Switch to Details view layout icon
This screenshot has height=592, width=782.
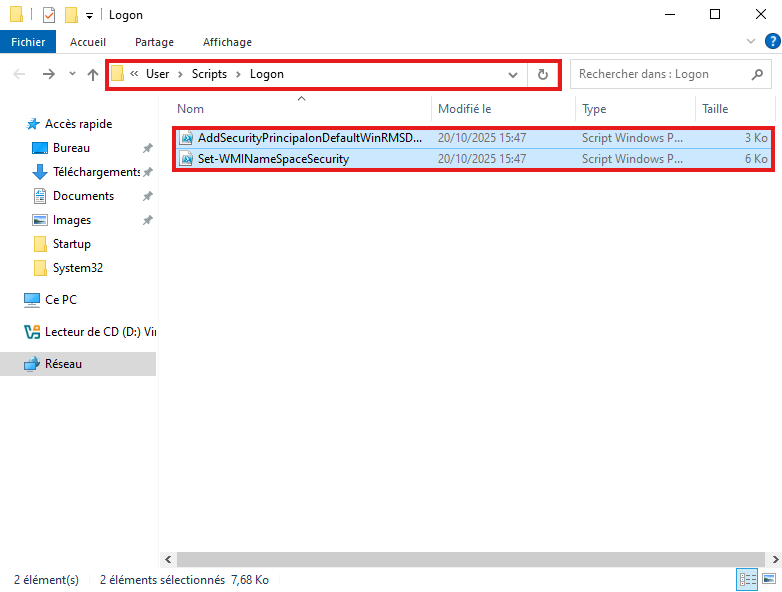click(x=746, y=579)
